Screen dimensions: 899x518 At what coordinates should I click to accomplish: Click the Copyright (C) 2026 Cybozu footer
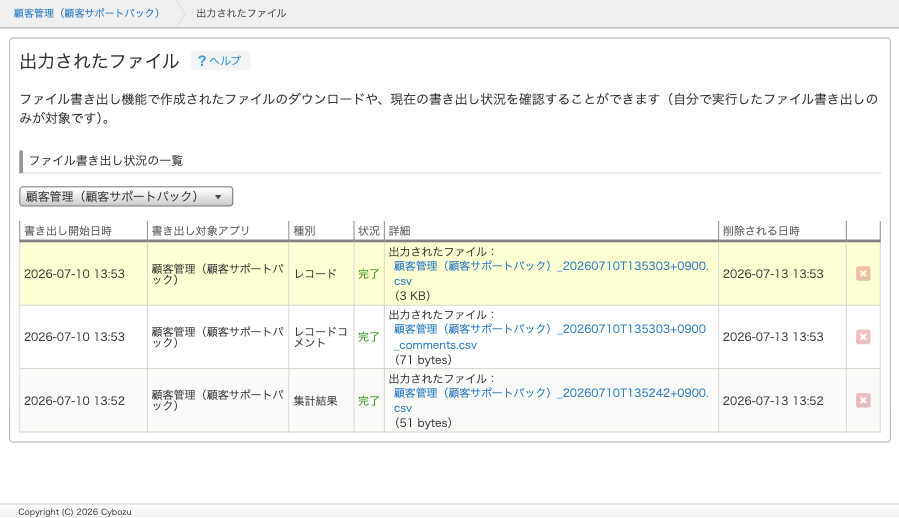(75, 512)
